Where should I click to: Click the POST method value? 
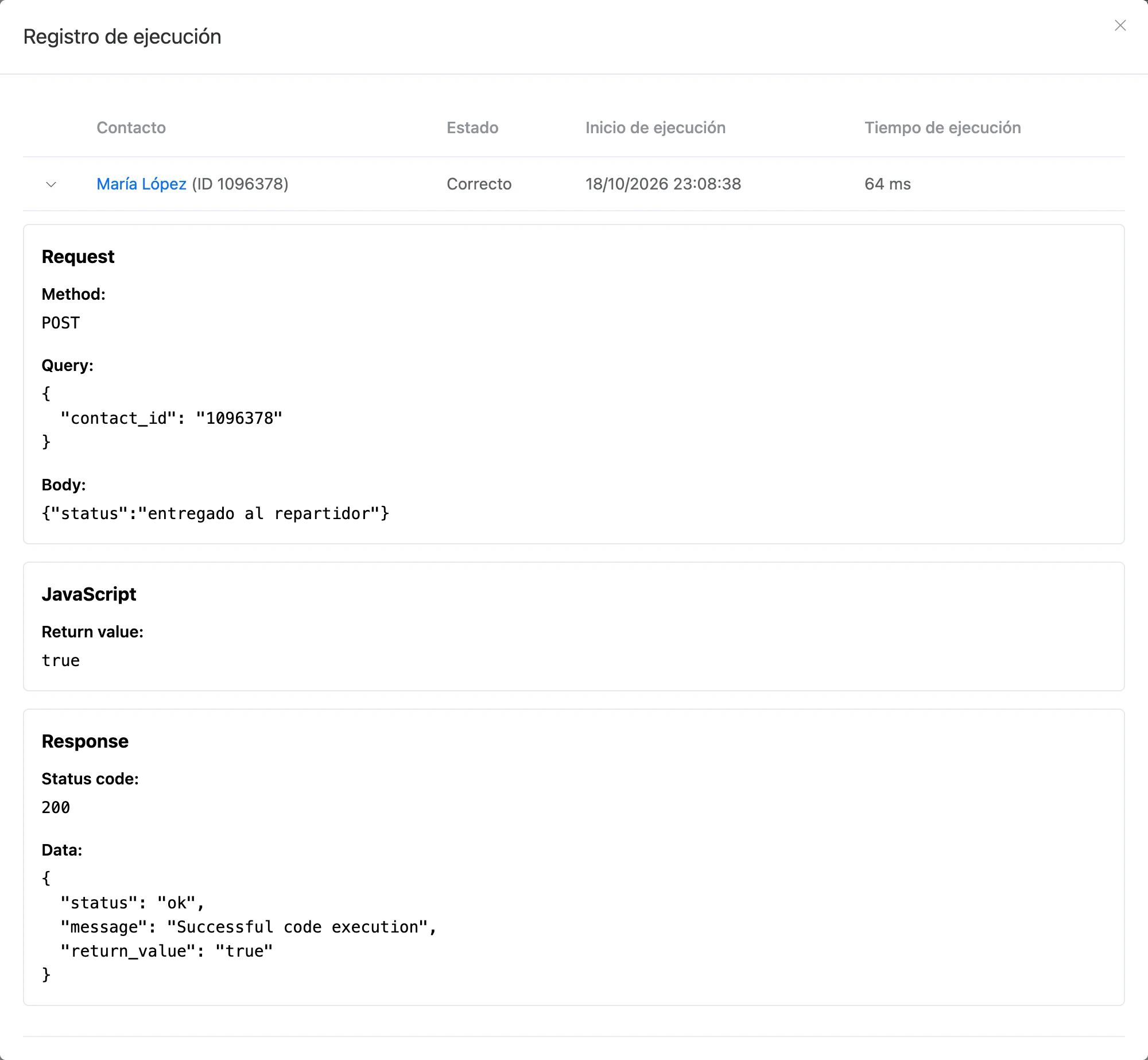[x=61, y=323]
